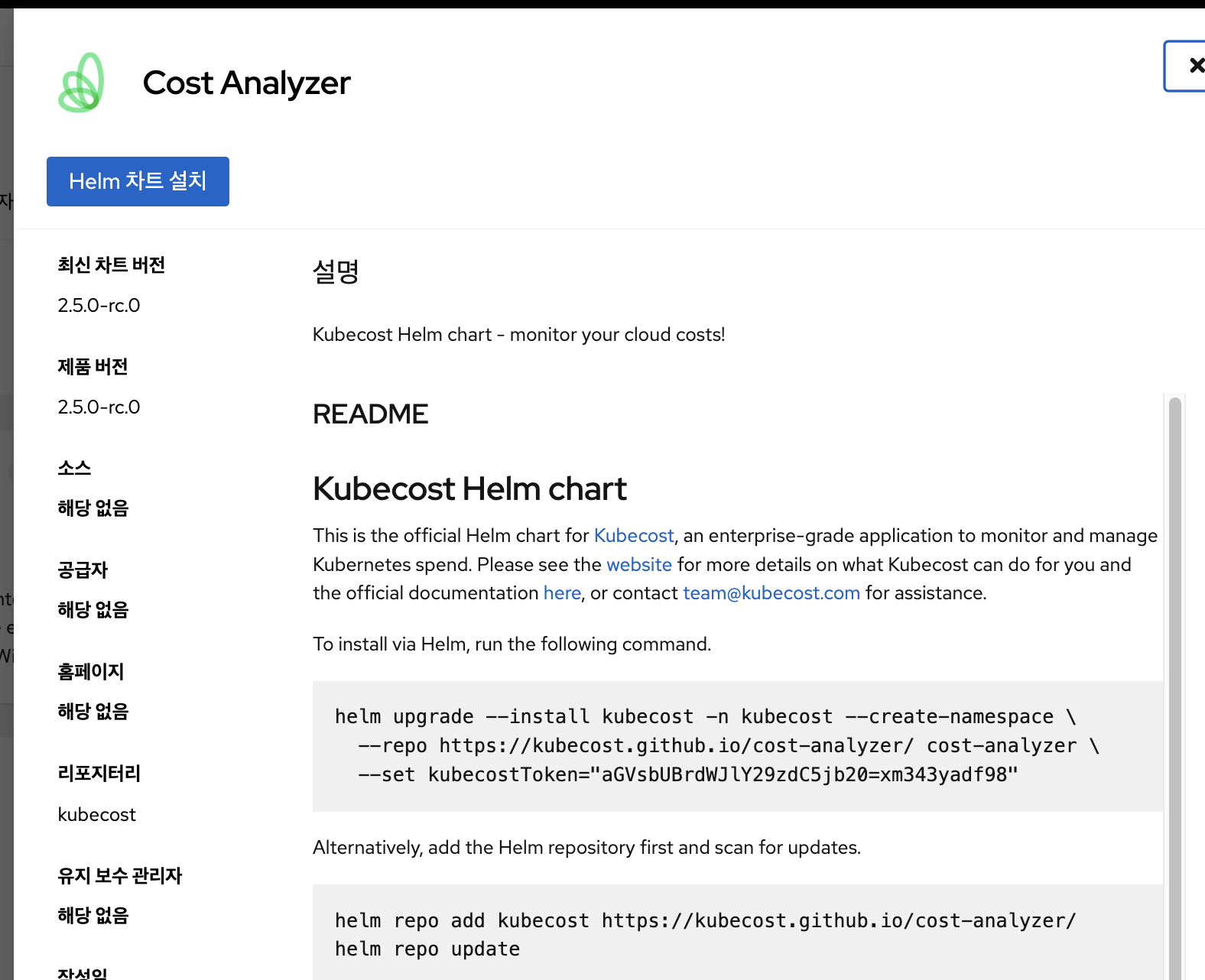Viewport: 1205px width, 980px height.
Task: Open the documentation 'here' link
Action: (562, 592)
